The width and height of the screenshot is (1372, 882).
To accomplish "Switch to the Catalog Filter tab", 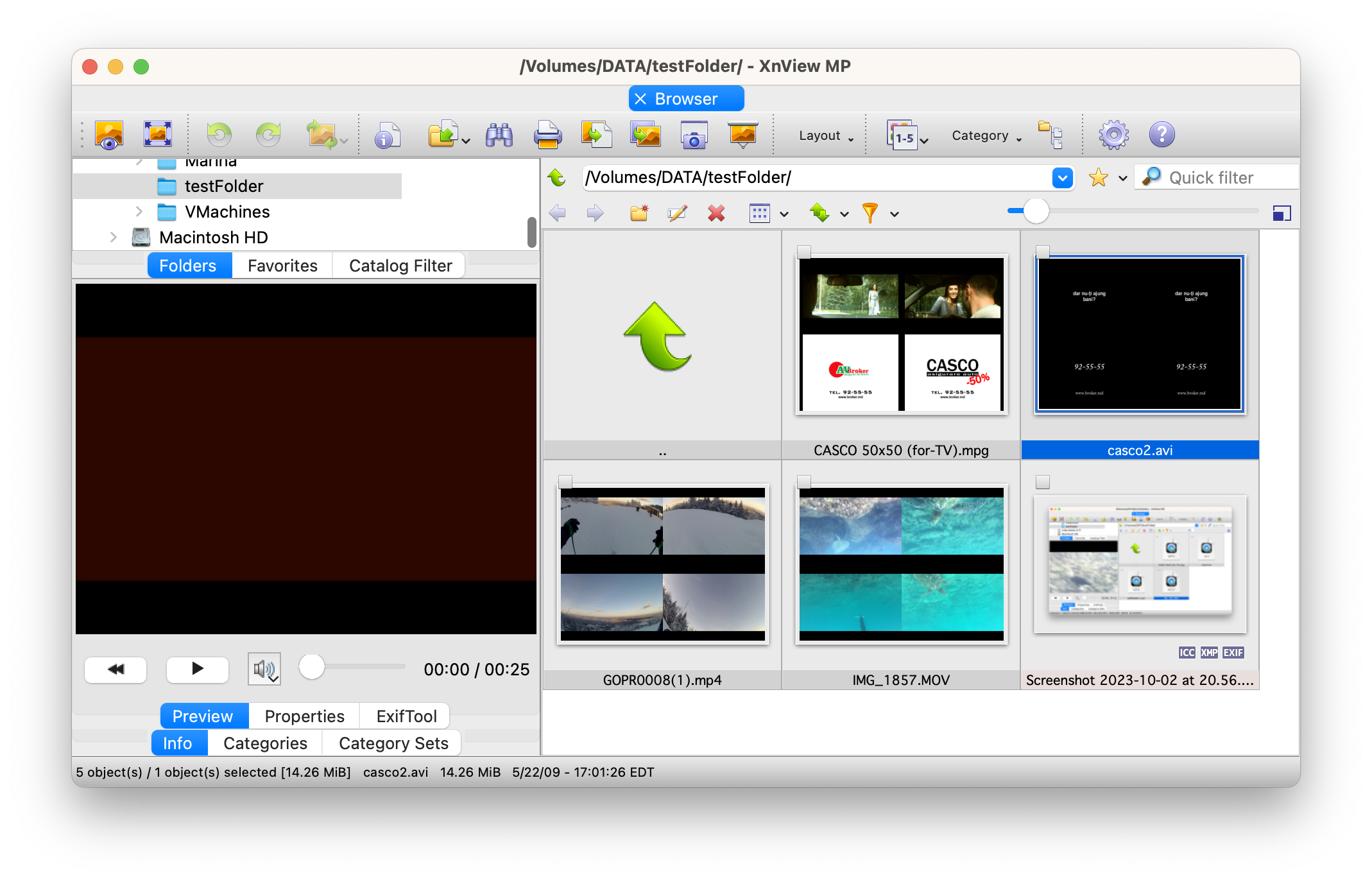I will (400, 266).
